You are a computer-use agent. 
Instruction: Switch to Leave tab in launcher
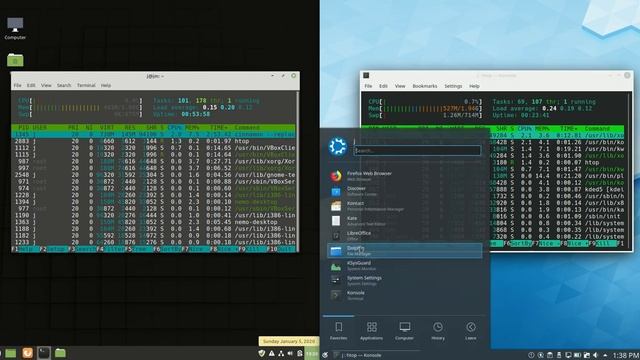click(x=471, y=331)
